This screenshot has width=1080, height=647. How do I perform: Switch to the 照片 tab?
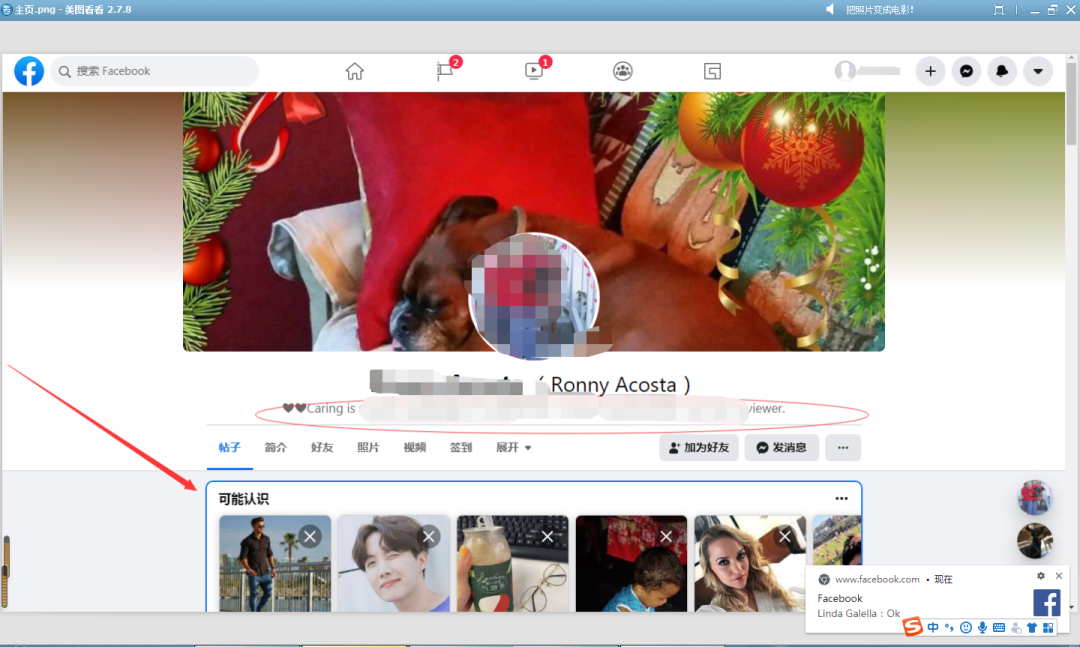point(368,448)
